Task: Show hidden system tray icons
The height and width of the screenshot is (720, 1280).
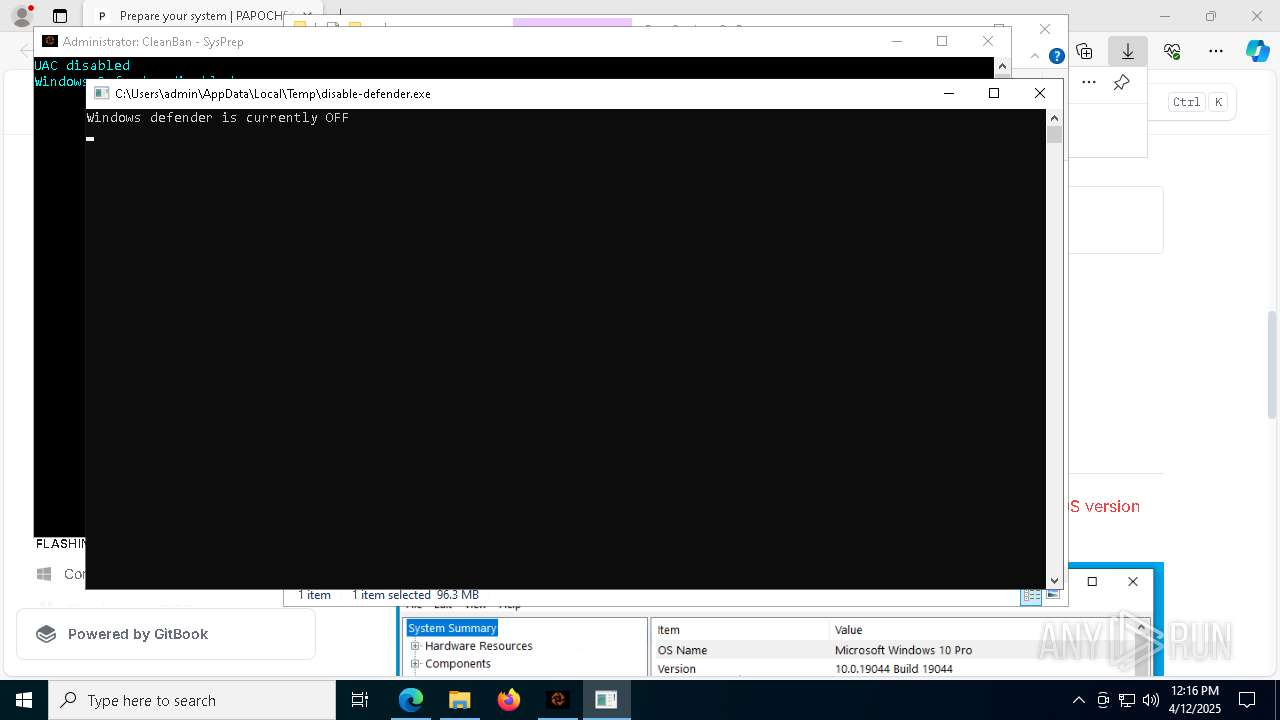Action: (x=1078, y=700)
